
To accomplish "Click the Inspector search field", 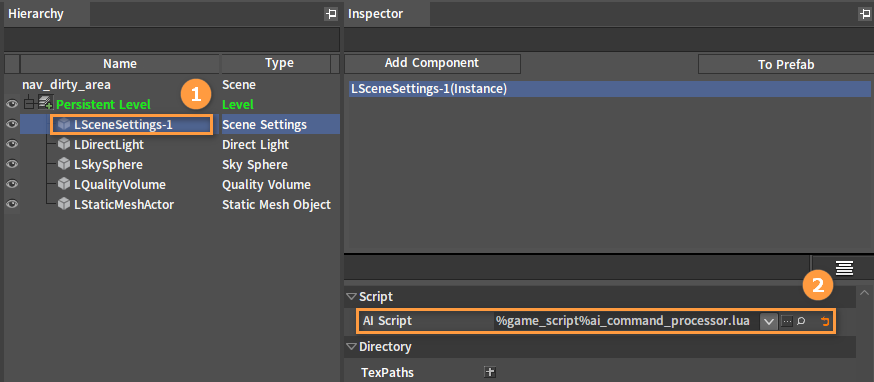I will click(609, 40).
